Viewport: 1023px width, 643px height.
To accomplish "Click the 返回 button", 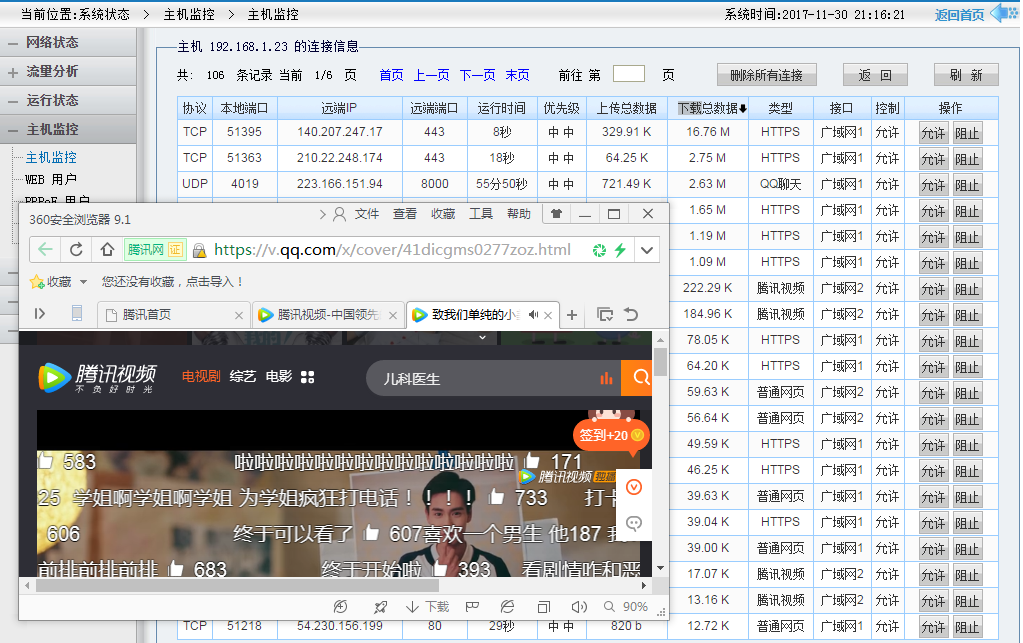I will pyautogui.click(x=875, y=75).
